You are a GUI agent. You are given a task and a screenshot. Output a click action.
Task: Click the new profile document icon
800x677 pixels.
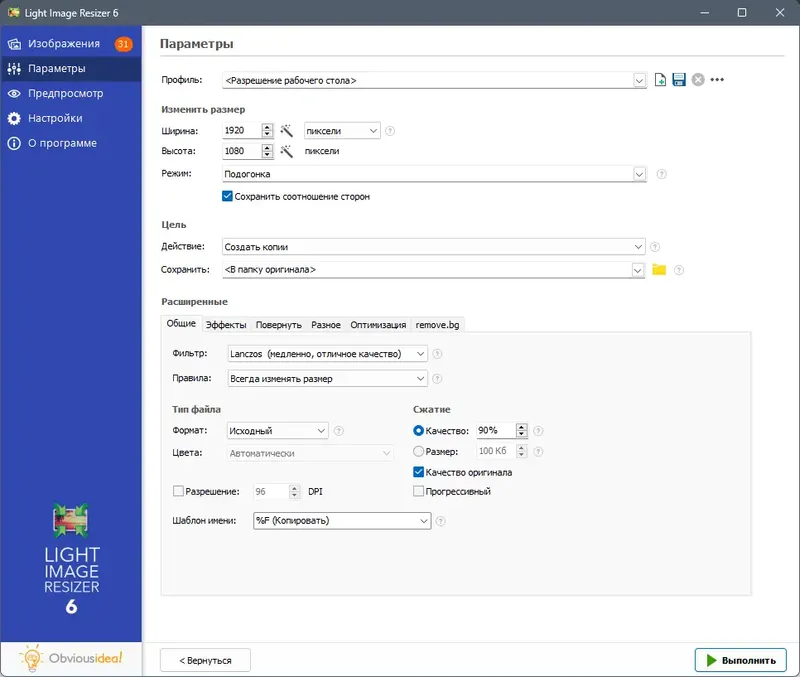(660, 80)
